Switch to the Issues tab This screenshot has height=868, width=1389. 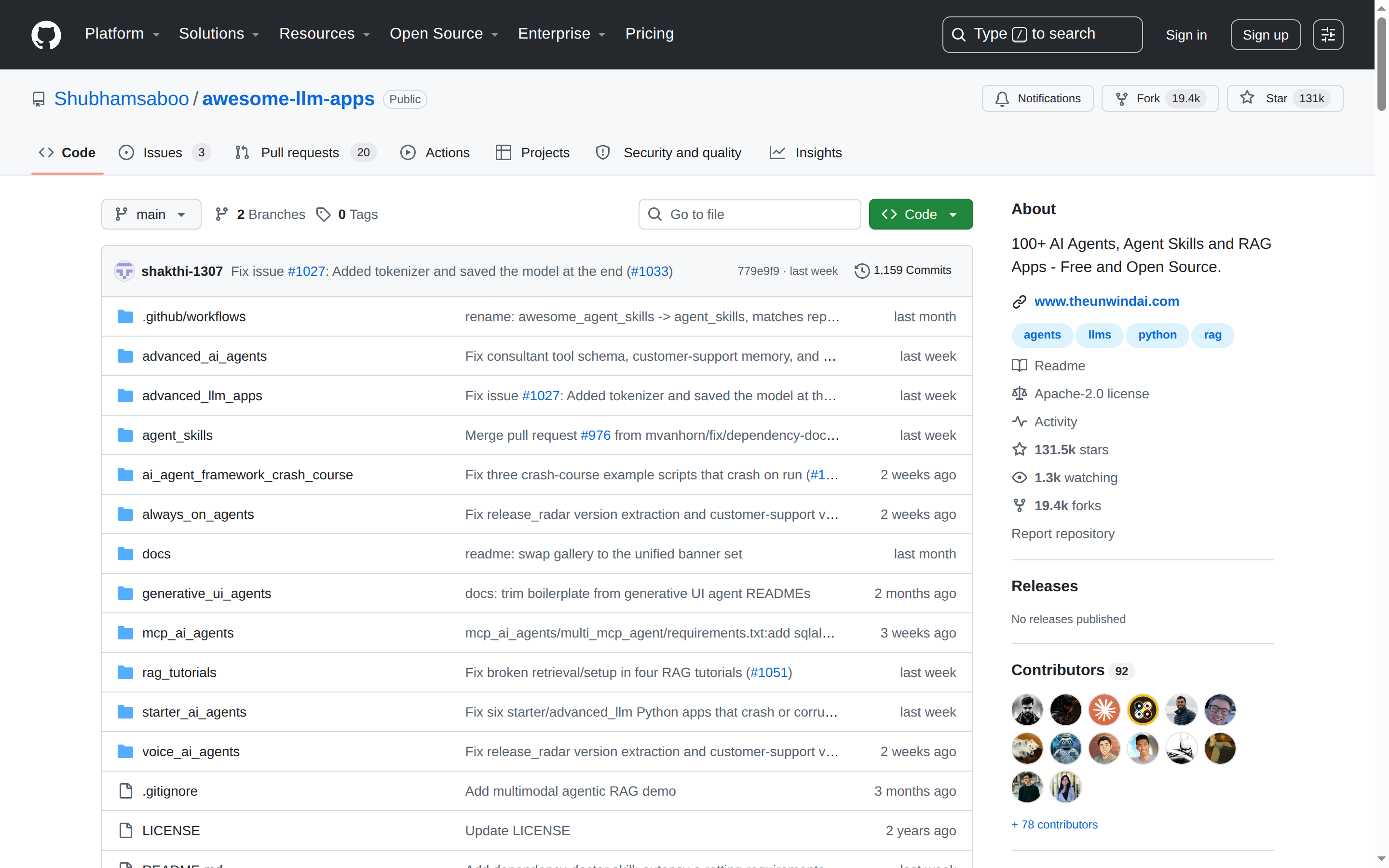click(164, 153)
